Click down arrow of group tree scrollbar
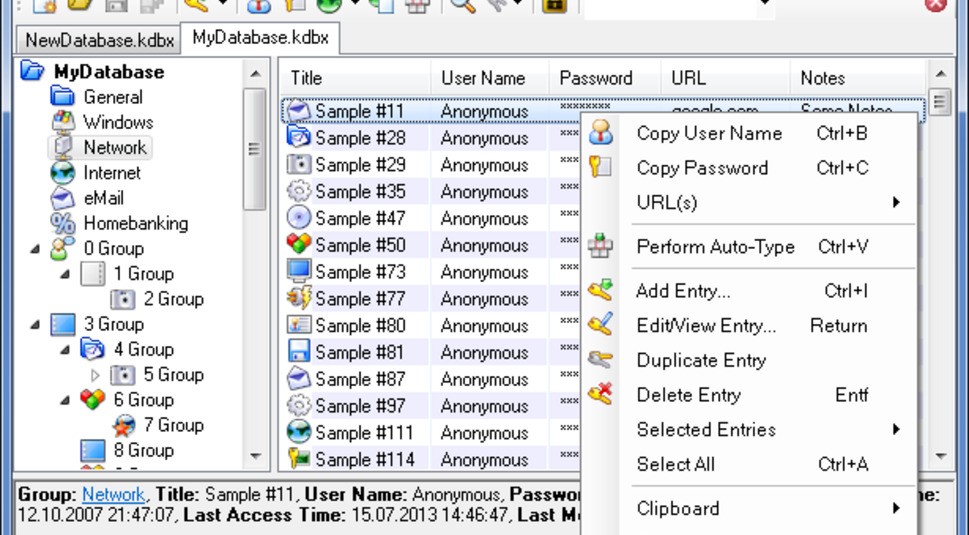 tap(254, 456)
